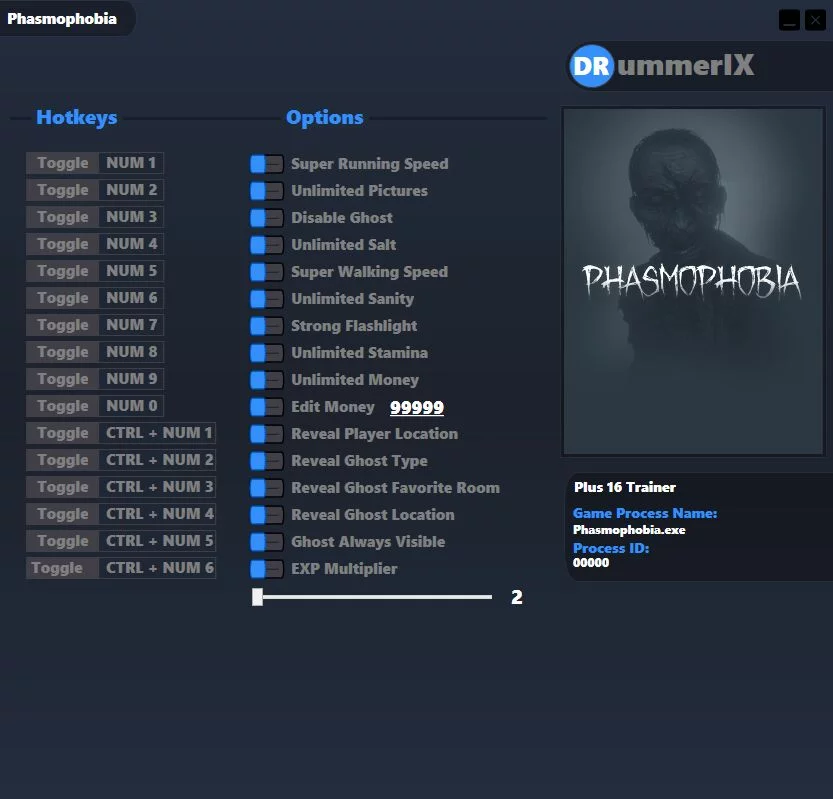
Task: Turn on Unlimited Money switch
Action: coord(267,380)
